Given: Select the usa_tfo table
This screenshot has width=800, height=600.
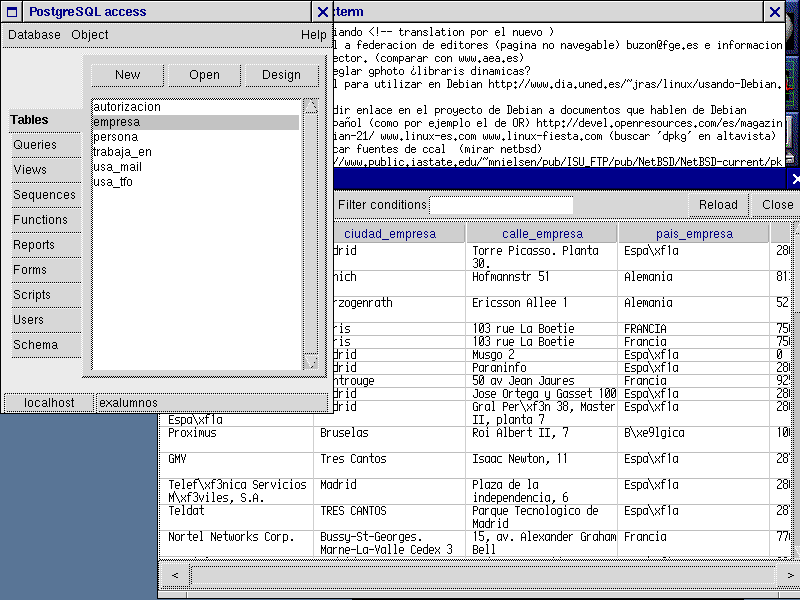Looking at the screenshot, I should (196, 182).
